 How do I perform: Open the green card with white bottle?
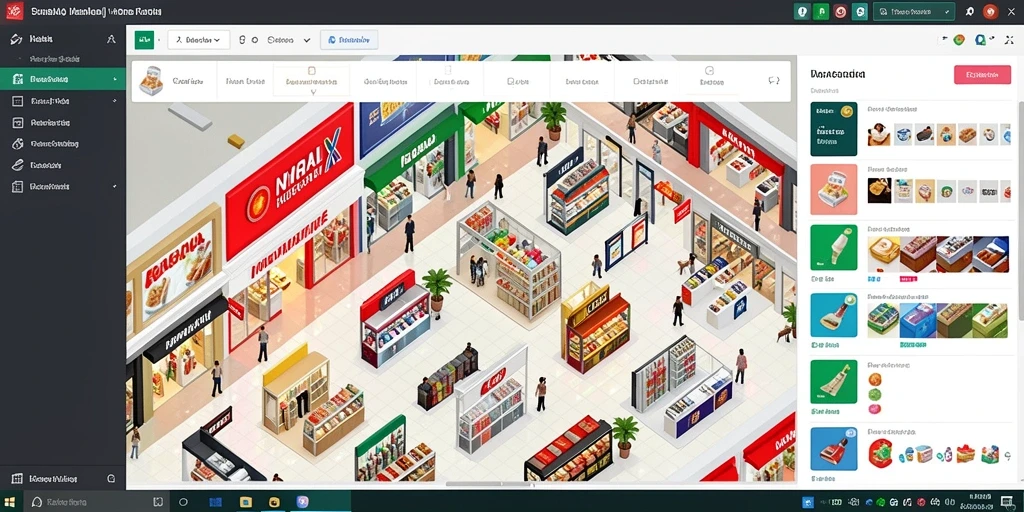coord(833,248)
